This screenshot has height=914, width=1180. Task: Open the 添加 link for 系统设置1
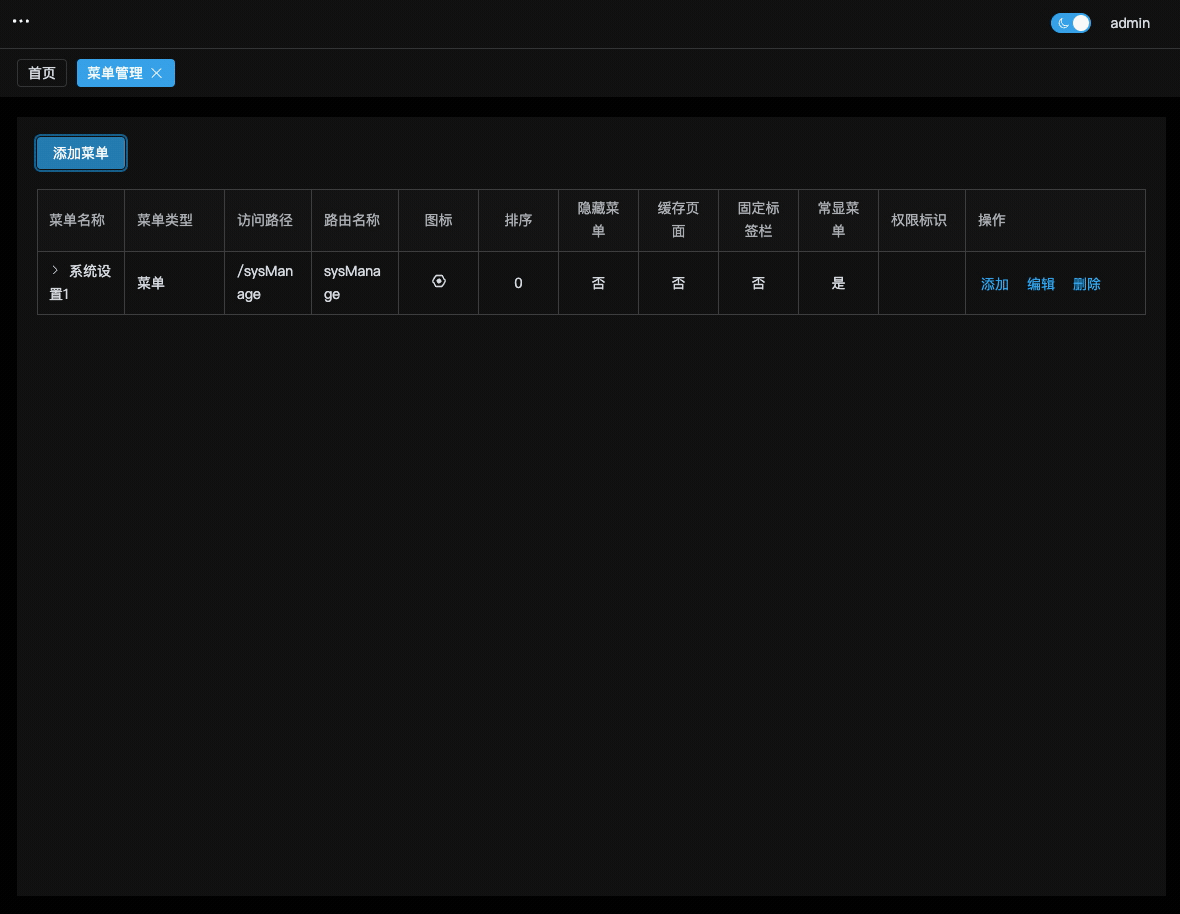click(994, 284)
